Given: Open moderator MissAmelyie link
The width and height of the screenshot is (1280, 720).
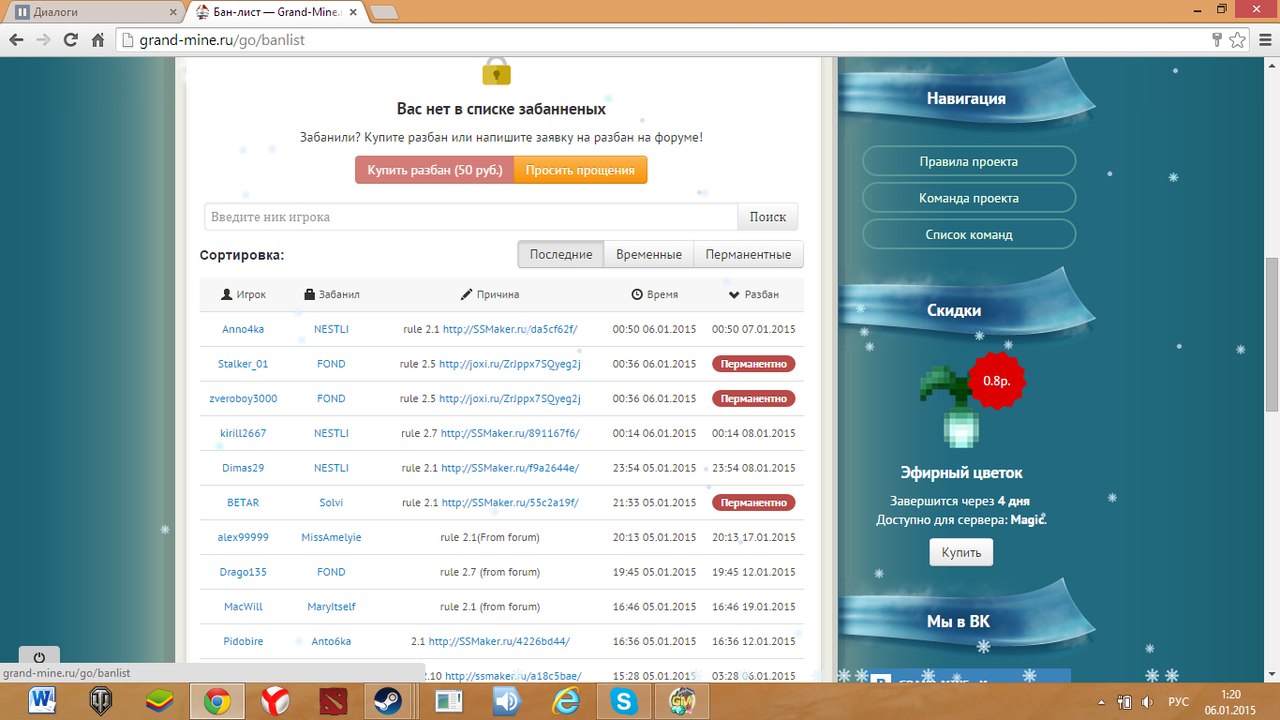Looking at the screenshot, I should pos(331,537).
